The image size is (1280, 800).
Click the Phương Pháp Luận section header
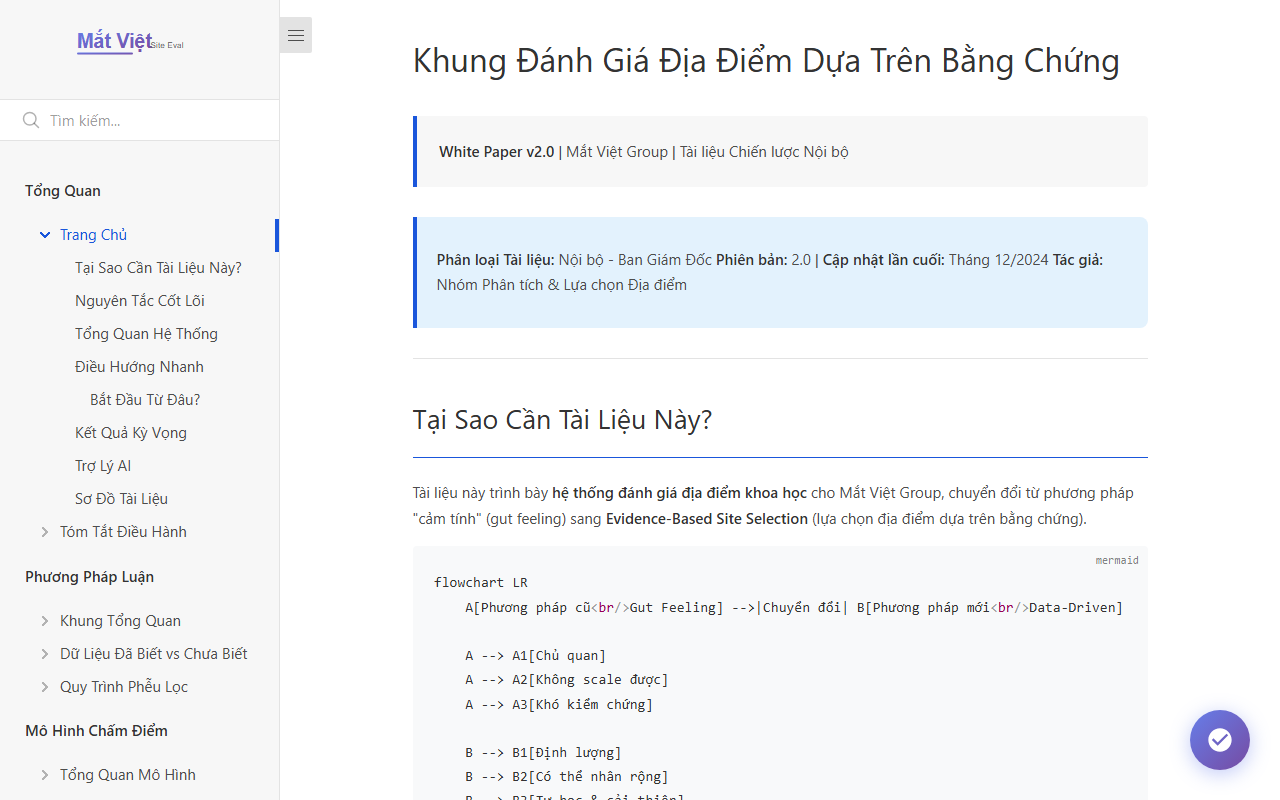(x=89, y=577)
